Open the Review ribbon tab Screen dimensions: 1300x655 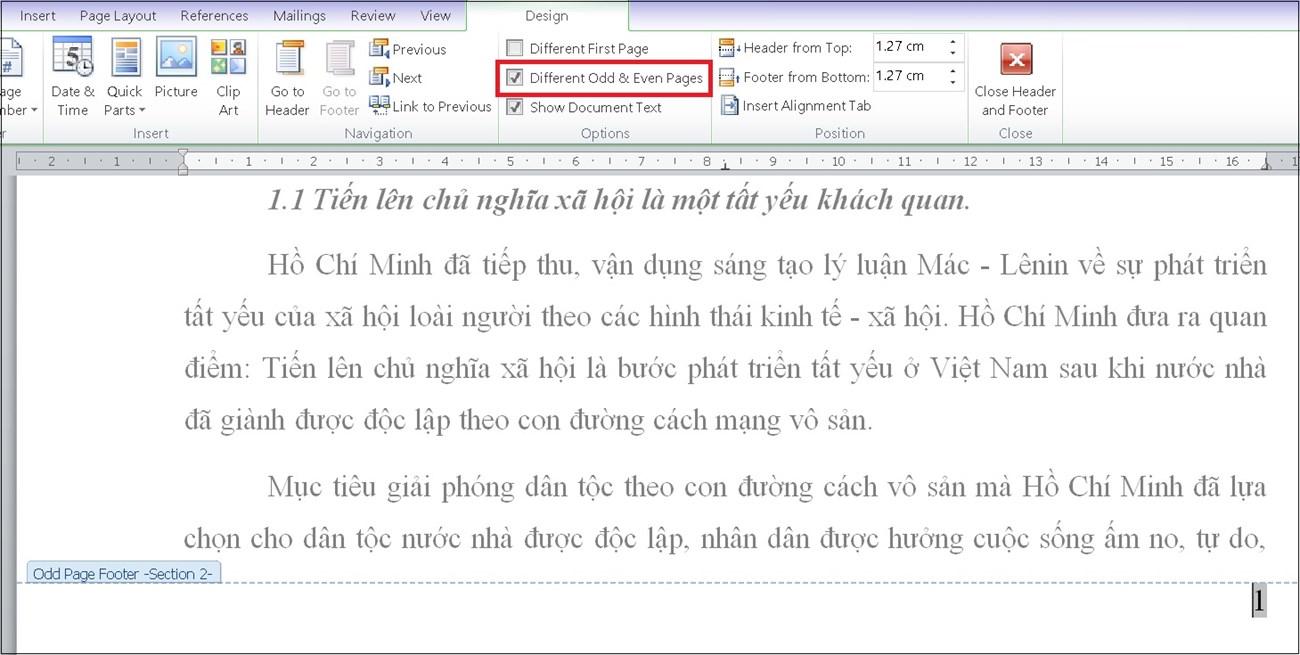[372, 15]
